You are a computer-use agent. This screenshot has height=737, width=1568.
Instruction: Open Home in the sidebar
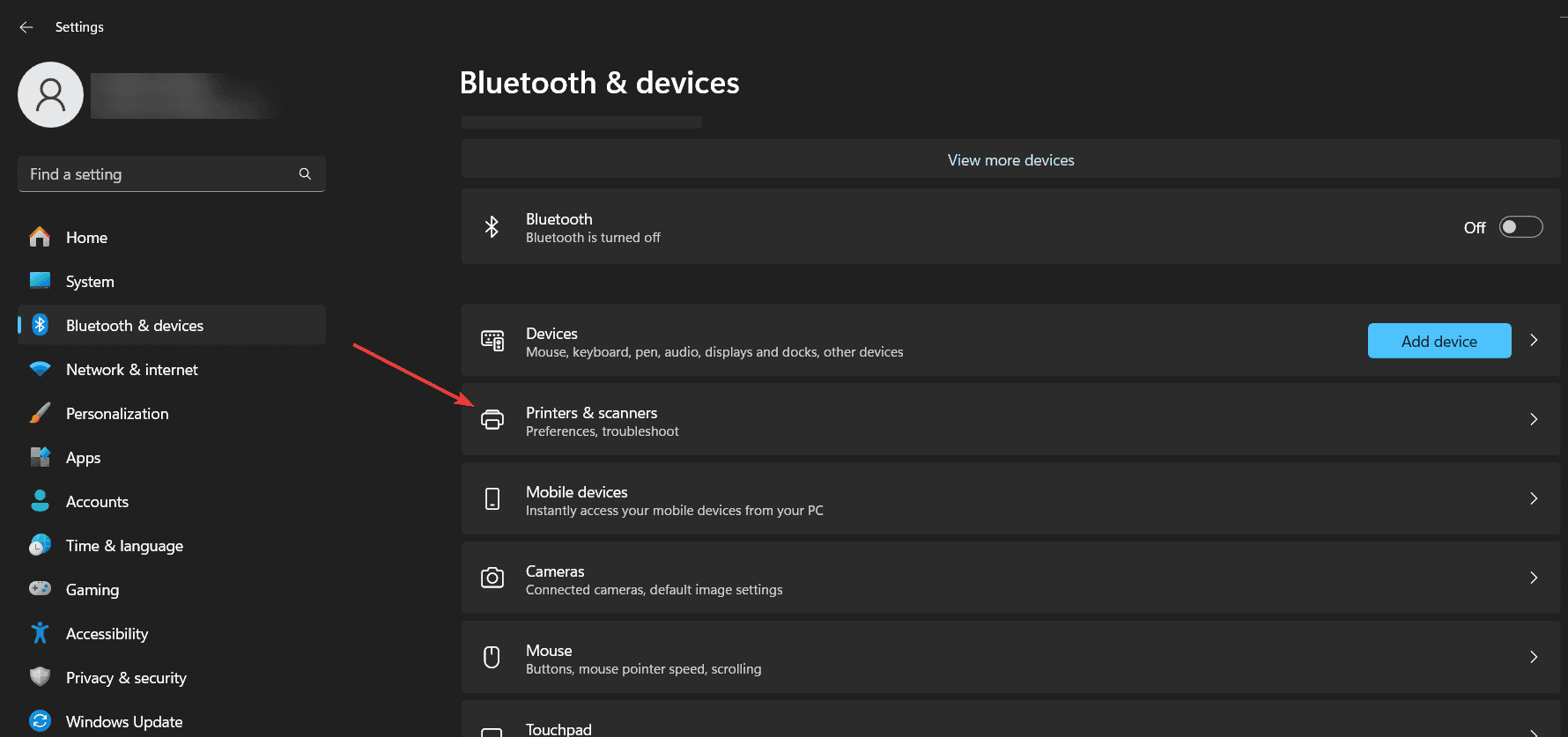point(172,237)
